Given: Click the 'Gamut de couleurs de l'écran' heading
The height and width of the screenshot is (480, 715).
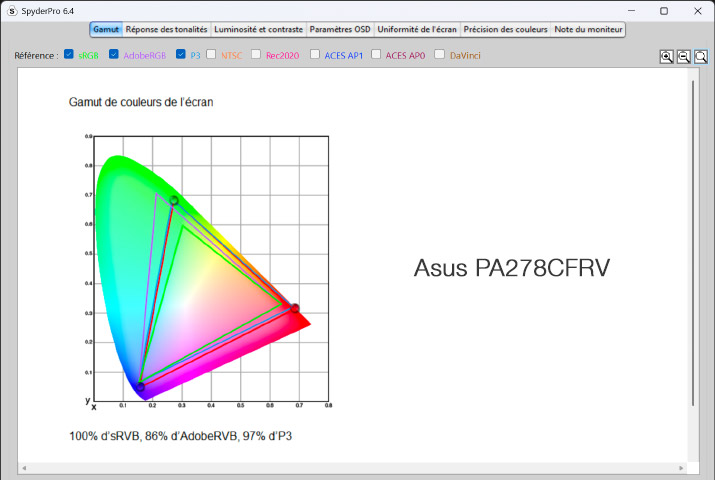Looking at the screenshot, I should tap(141, 102).
